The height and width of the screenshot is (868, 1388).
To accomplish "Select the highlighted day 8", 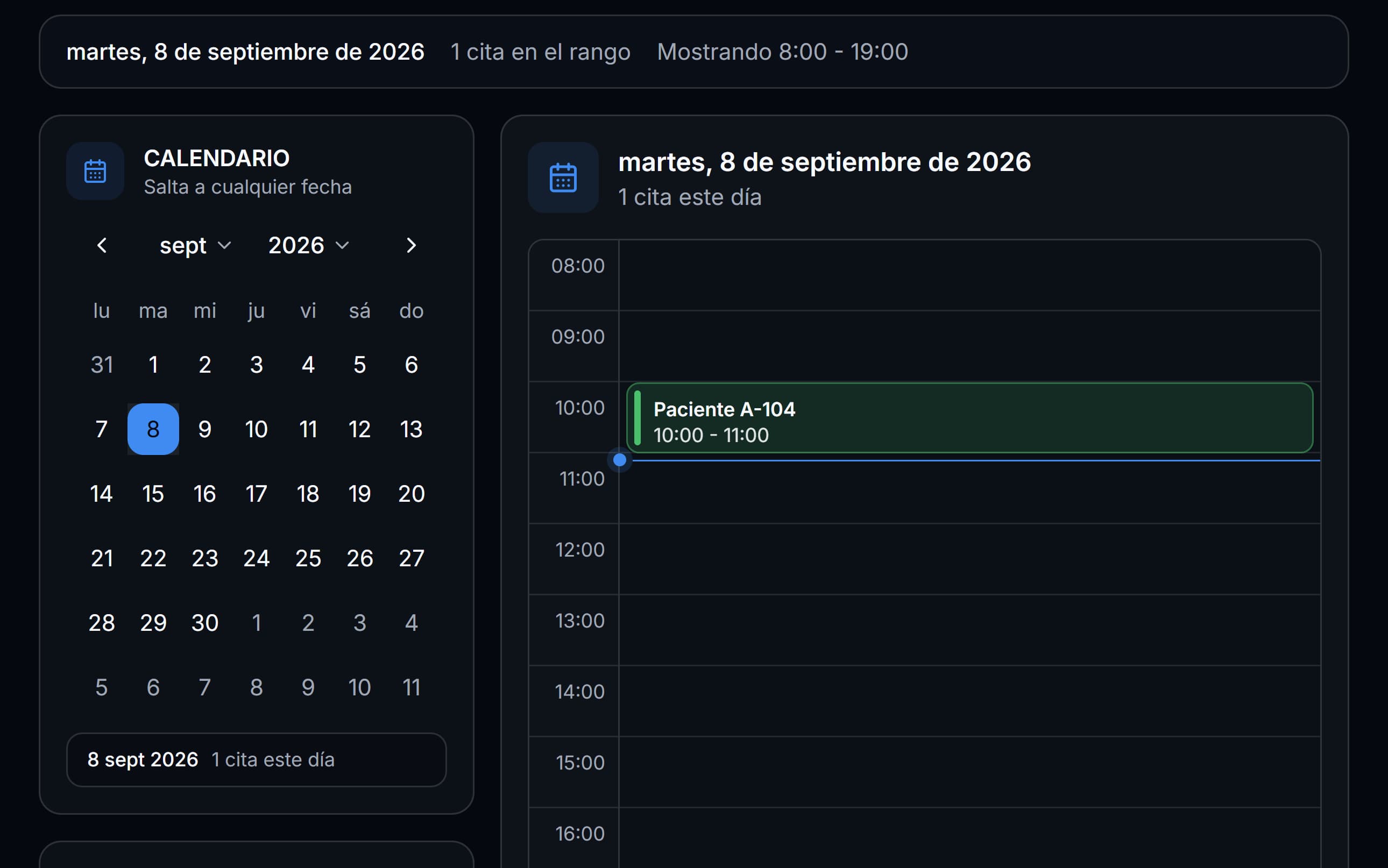I will [153, 429].
